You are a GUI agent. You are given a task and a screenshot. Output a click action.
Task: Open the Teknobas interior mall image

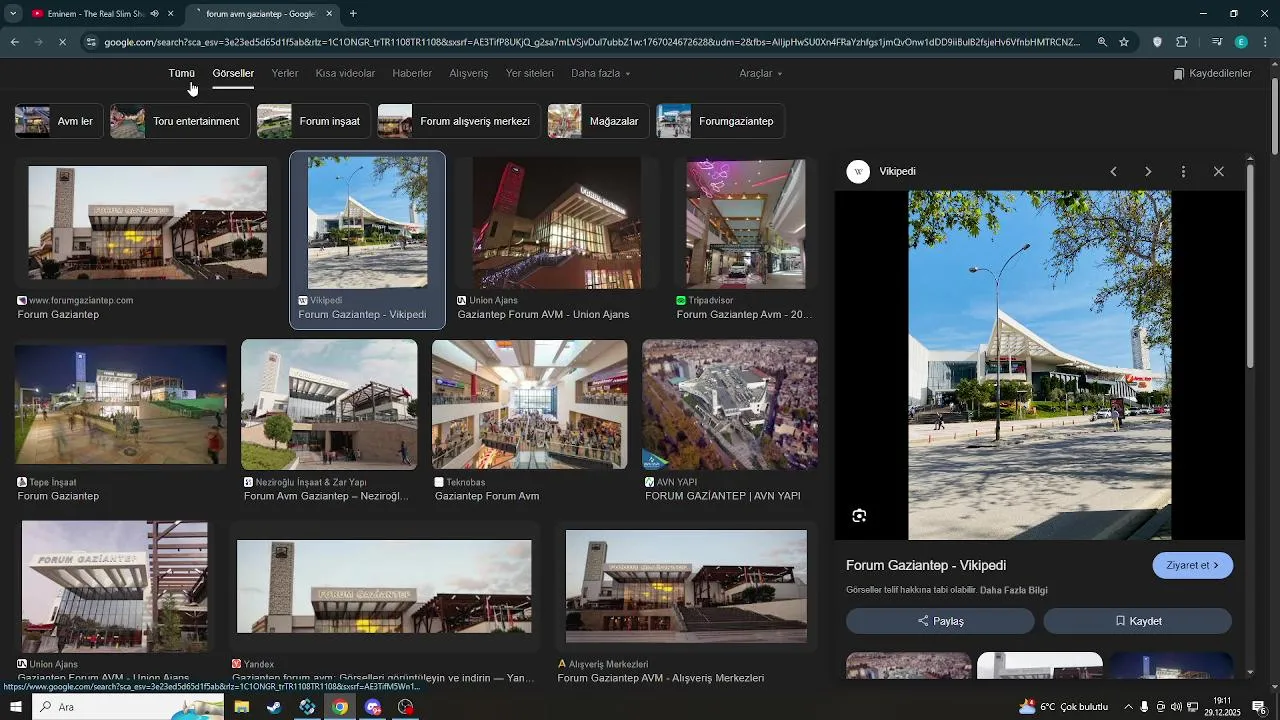[x=529, y=404]
